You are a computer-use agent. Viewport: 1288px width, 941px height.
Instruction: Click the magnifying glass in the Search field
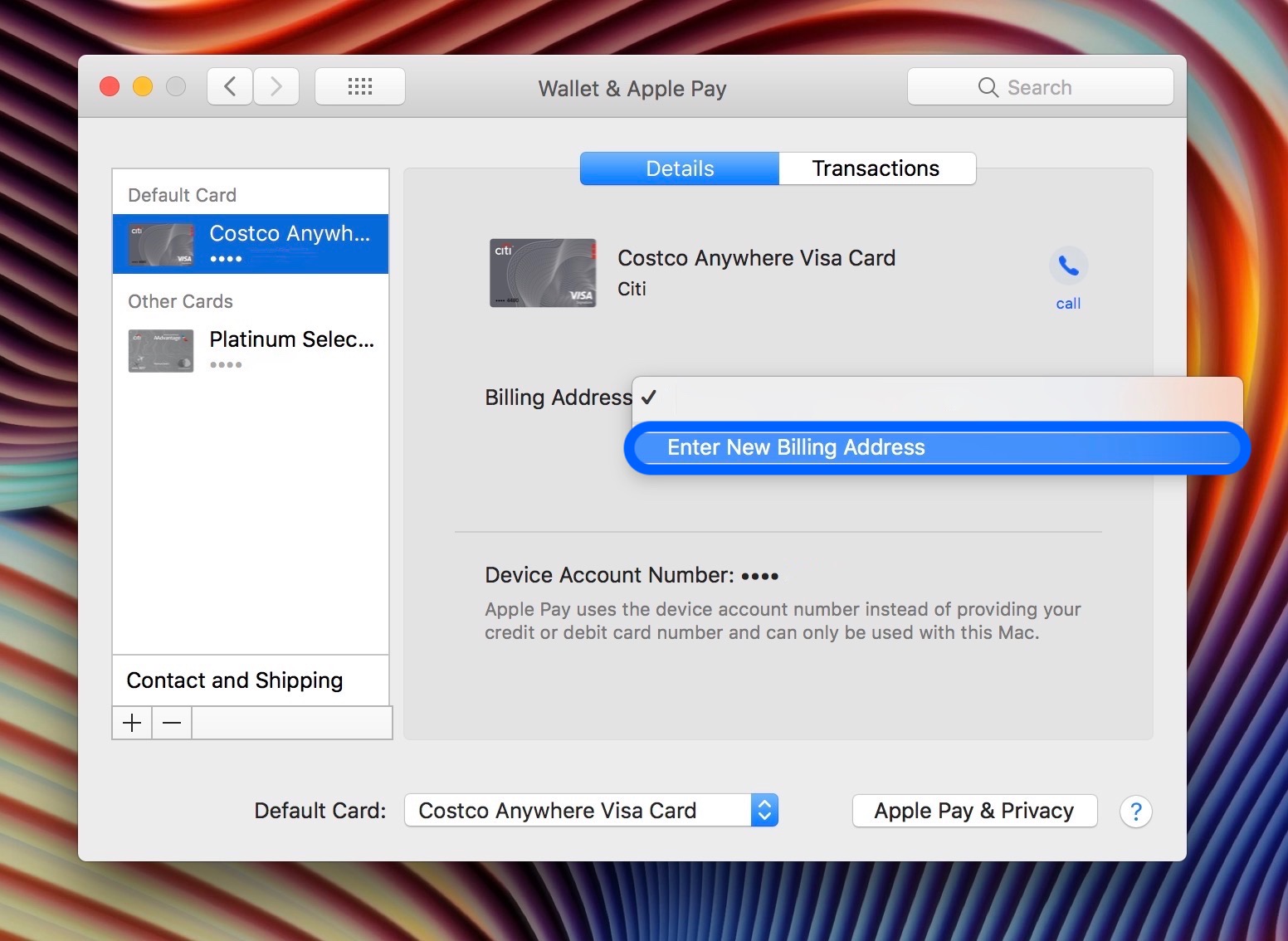point(988,86)
